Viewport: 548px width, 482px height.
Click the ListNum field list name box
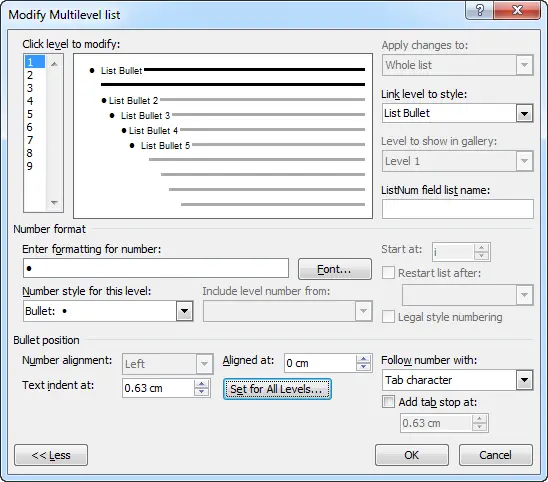457,209
